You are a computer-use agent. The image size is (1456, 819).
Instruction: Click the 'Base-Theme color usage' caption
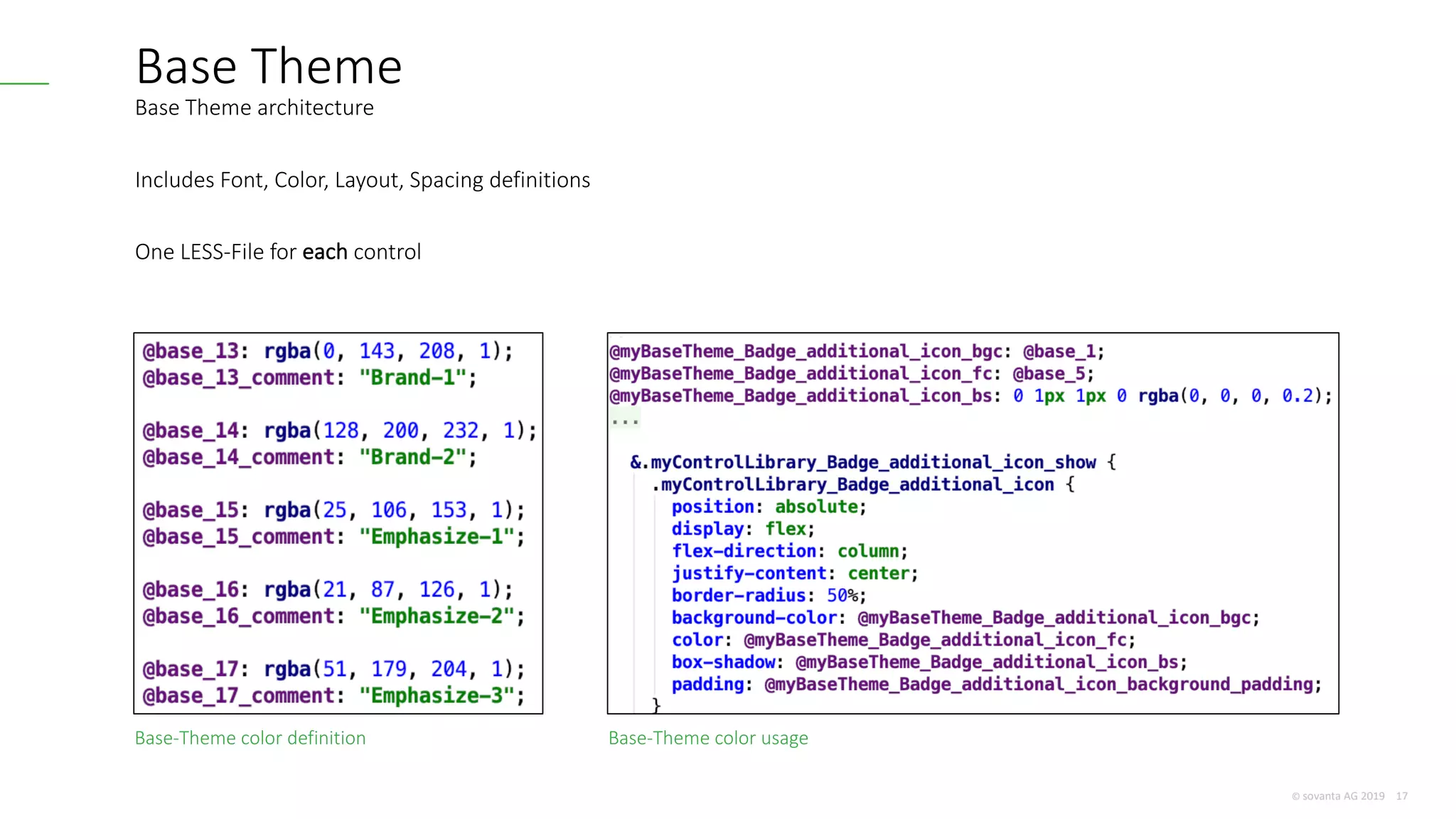(x=708, y=738)
